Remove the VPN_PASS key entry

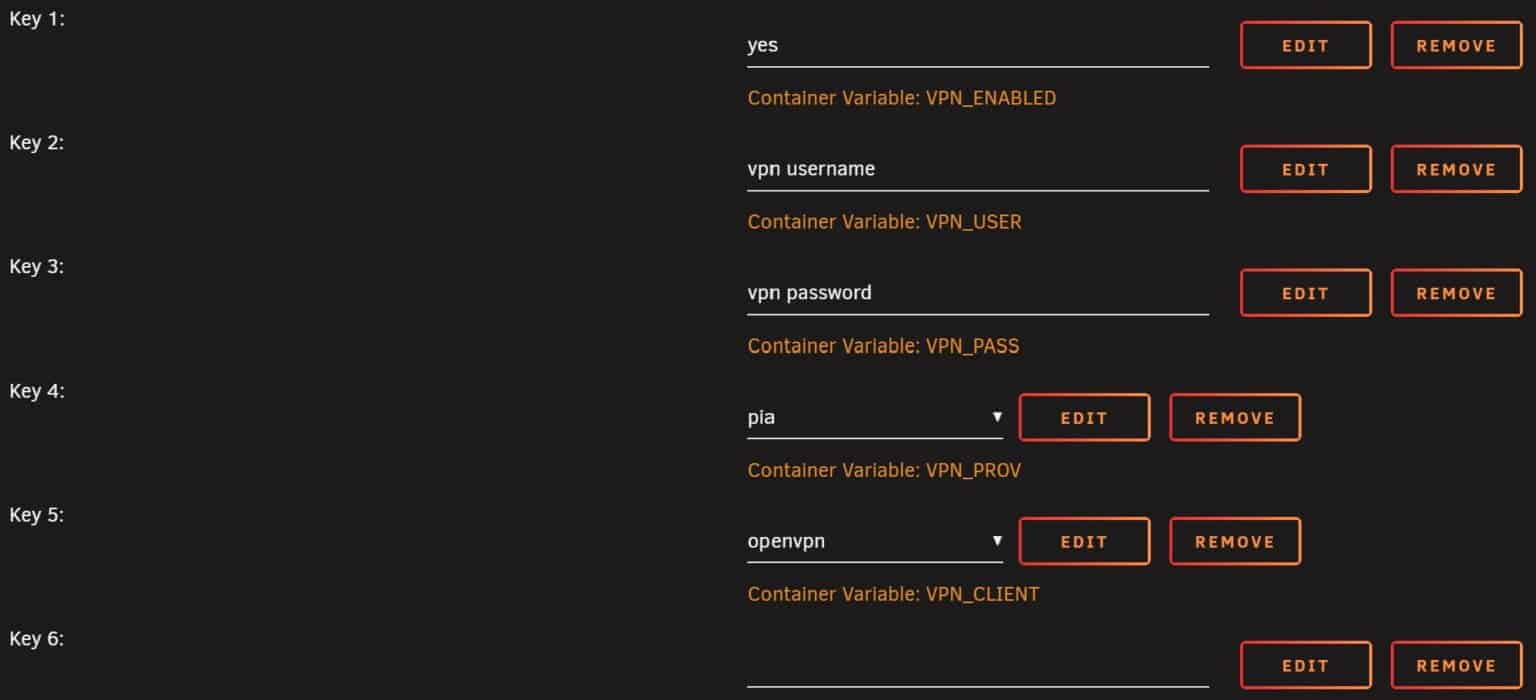pos(1455,293)
